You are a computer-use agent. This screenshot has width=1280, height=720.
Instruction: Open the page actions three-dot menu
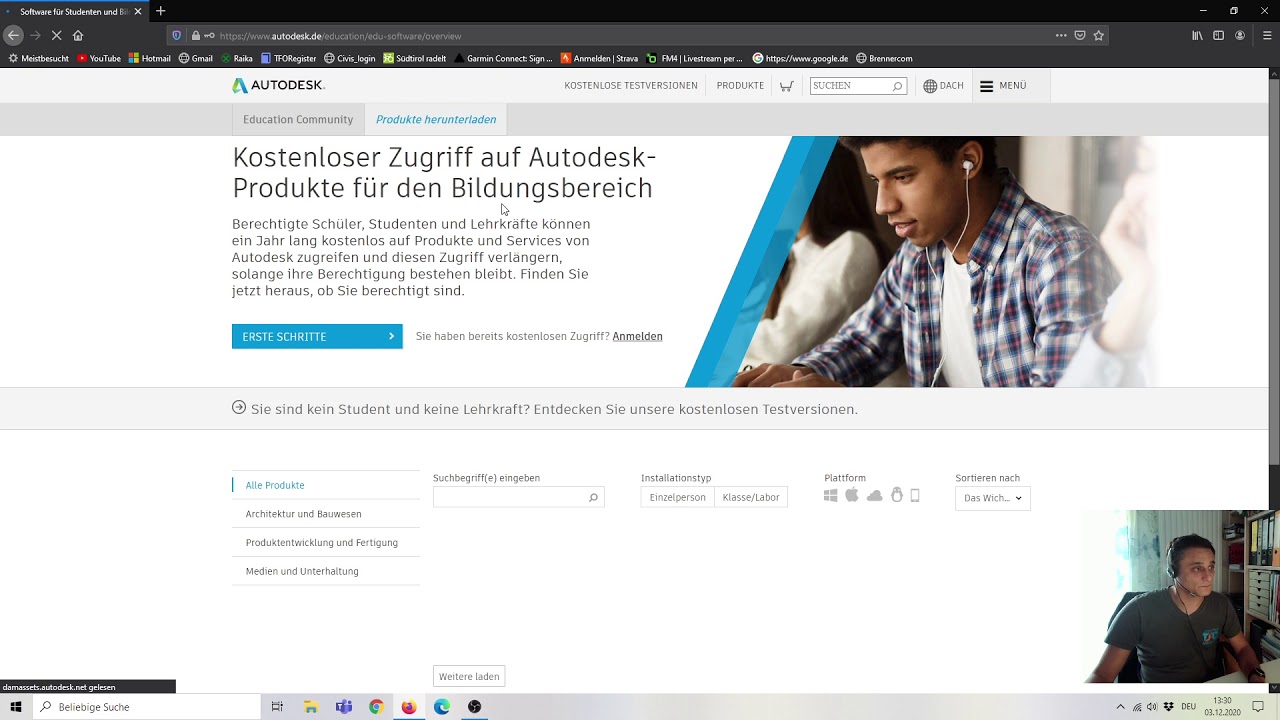point(1061,35)
